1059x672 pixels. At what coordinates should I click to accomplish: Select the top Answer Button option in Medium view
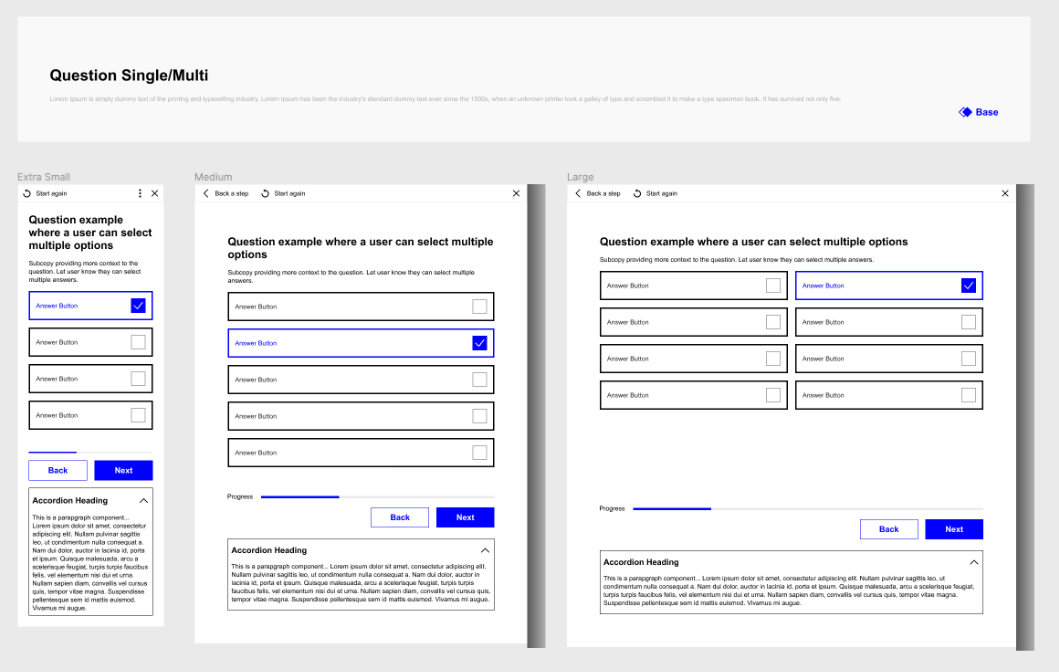click(360, 306)
